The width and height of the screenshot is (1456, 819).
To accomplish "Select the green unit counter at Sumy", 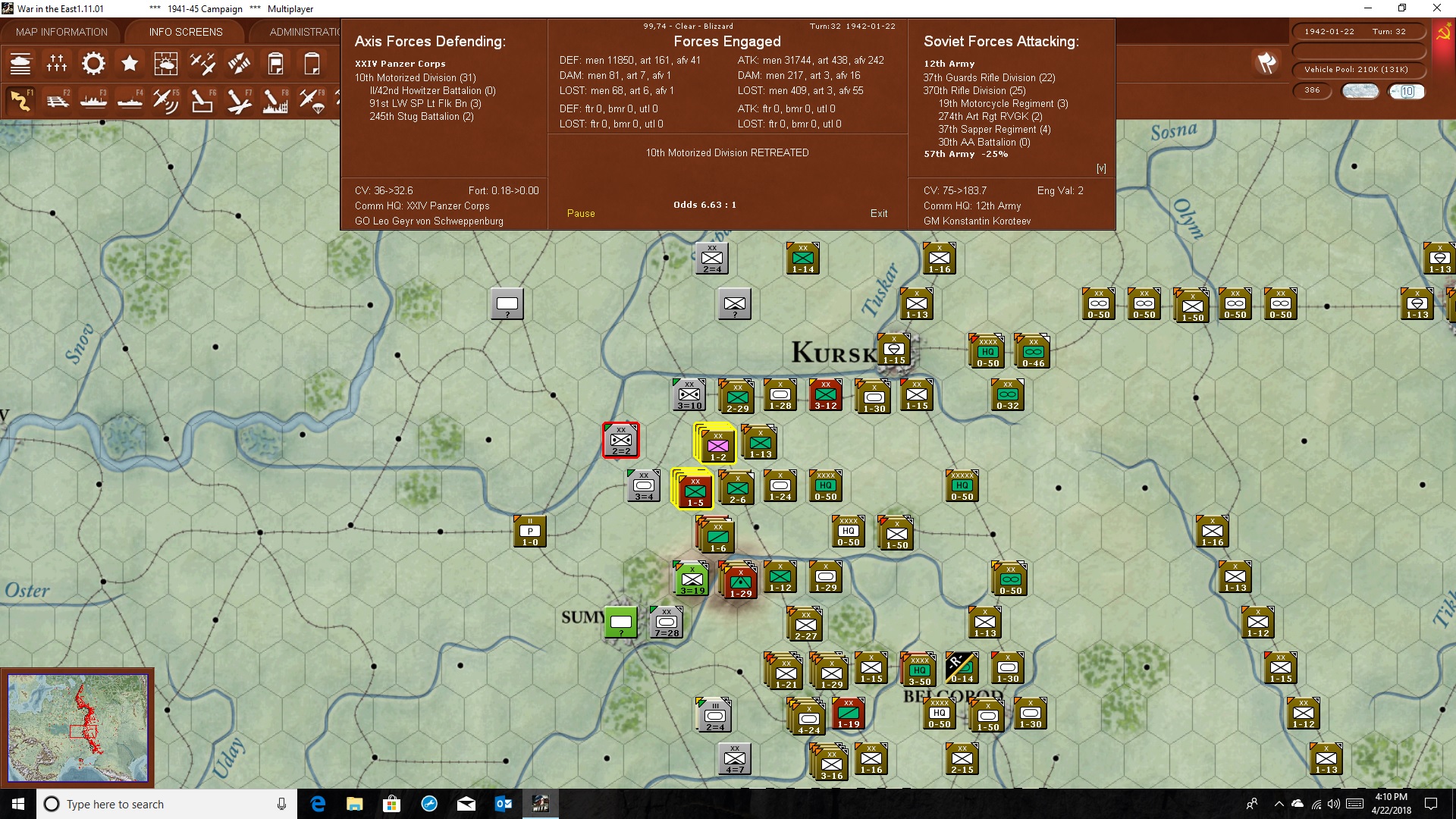I will 621,623.
